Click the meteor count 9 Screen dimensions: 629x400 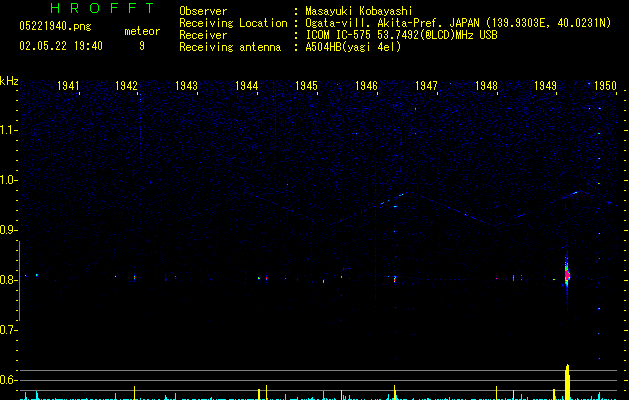point(142,46)
